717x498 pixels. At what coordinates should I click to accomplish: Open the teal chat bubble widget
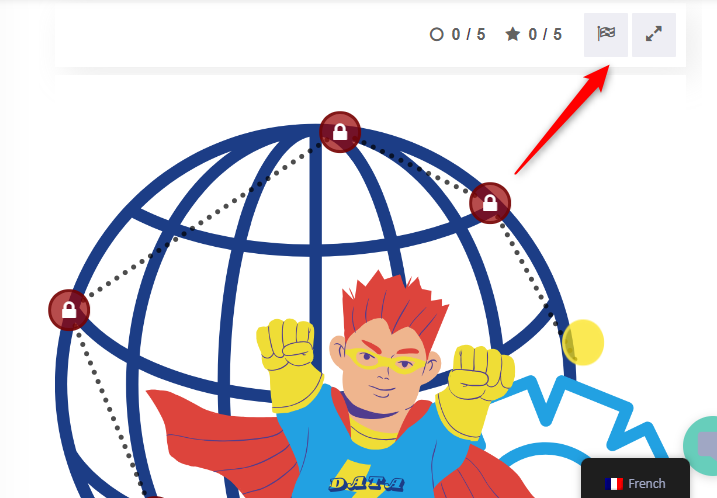click(701, 445)
